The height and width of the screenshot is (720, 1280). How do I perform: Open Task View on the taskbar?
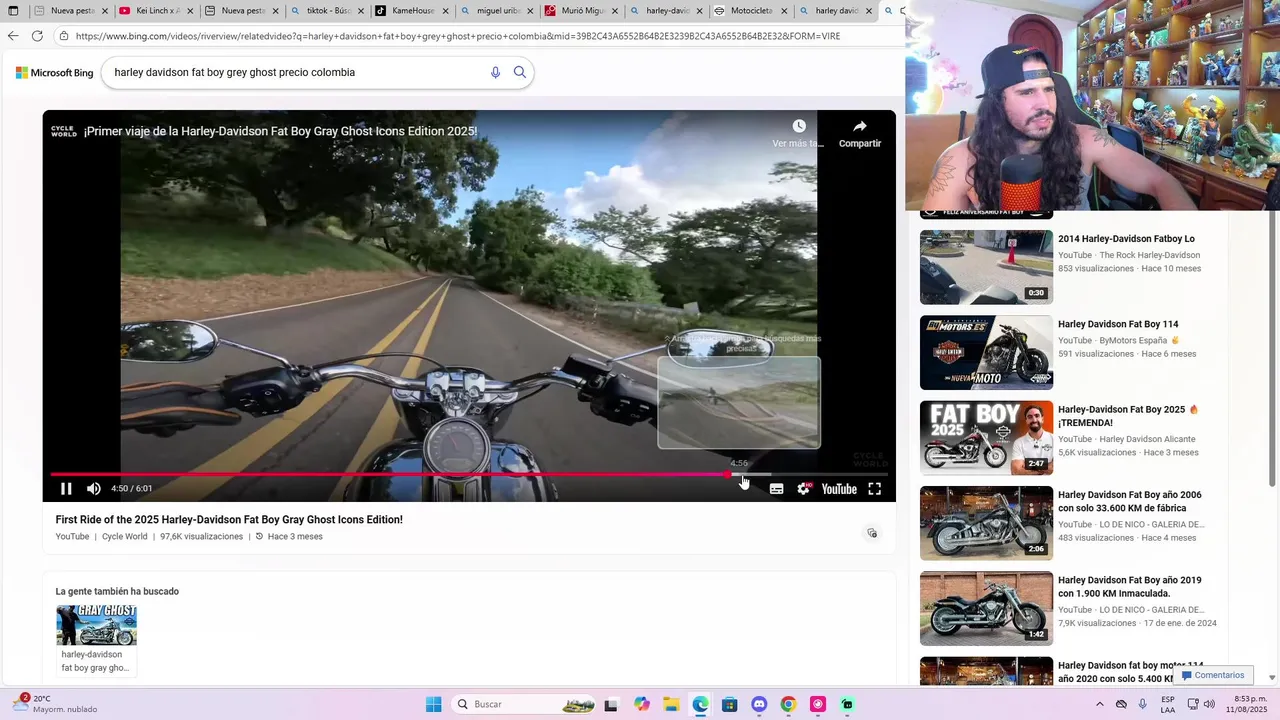tap(611, 704)
